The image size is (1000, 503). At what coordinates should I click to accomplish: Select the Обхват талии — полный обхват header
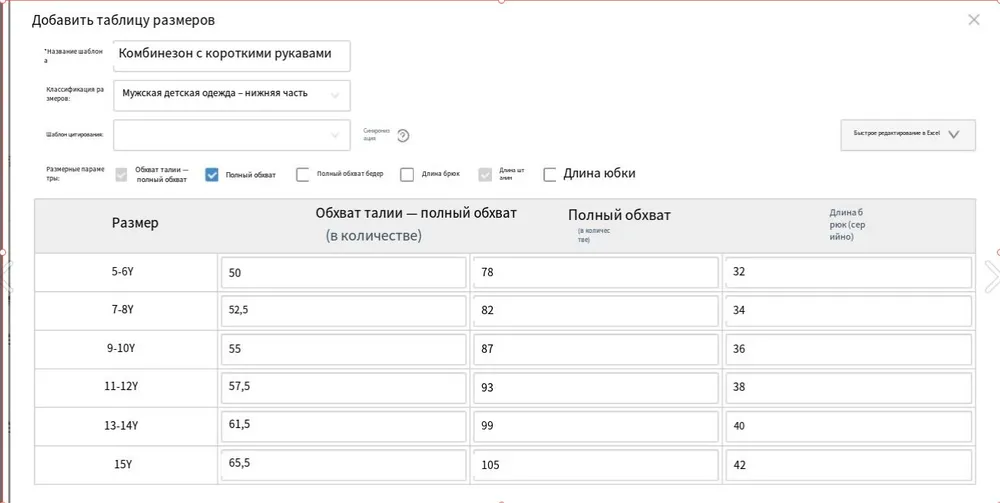click(x=416, y=214)
